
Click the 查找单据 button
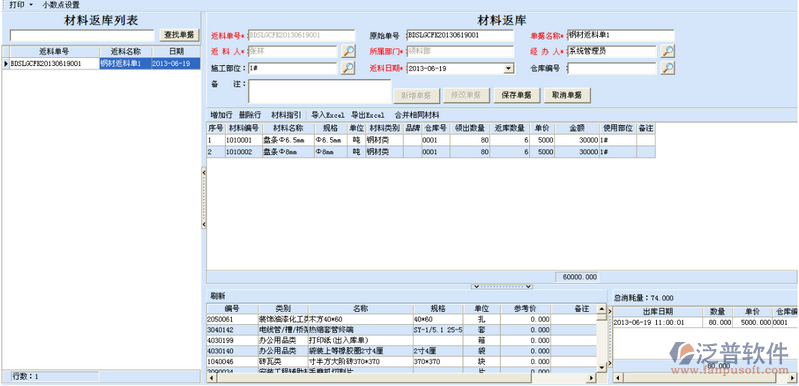point(179,35)
